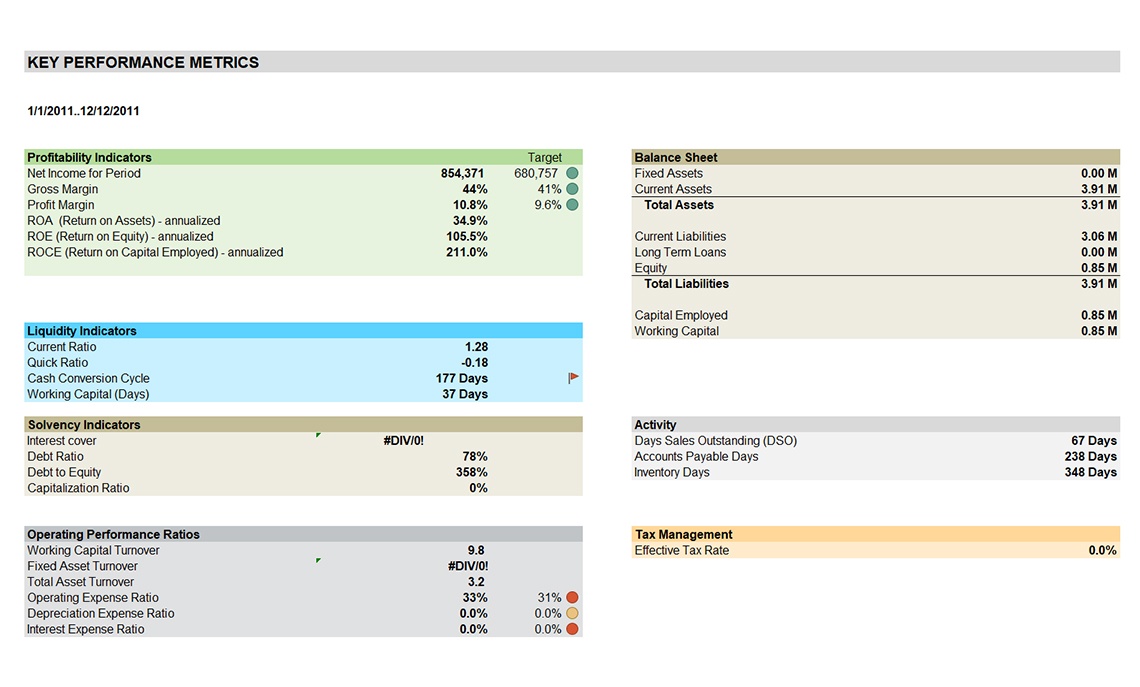Select Fixed Assets value 0.00 M

(x=1099, y=174)
